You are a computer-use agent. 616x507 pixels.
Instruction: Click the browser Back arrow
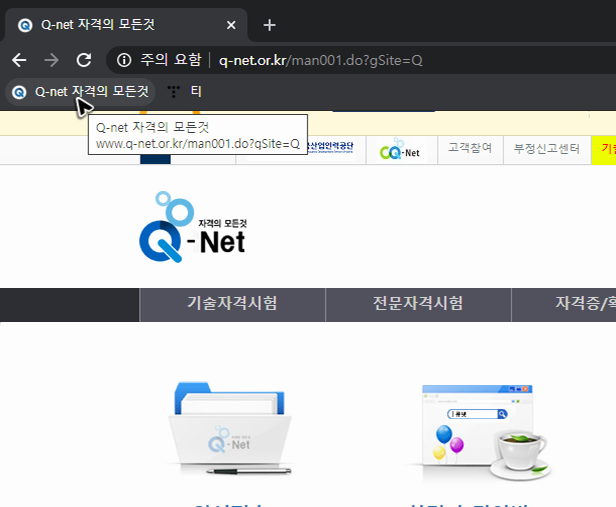point(19,60)
